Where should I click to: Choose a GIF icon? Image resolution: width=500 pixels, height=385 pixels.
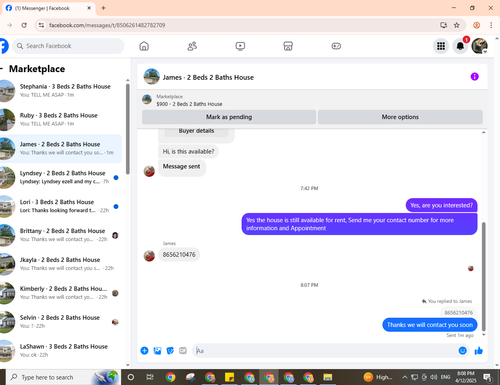(183, 351)
